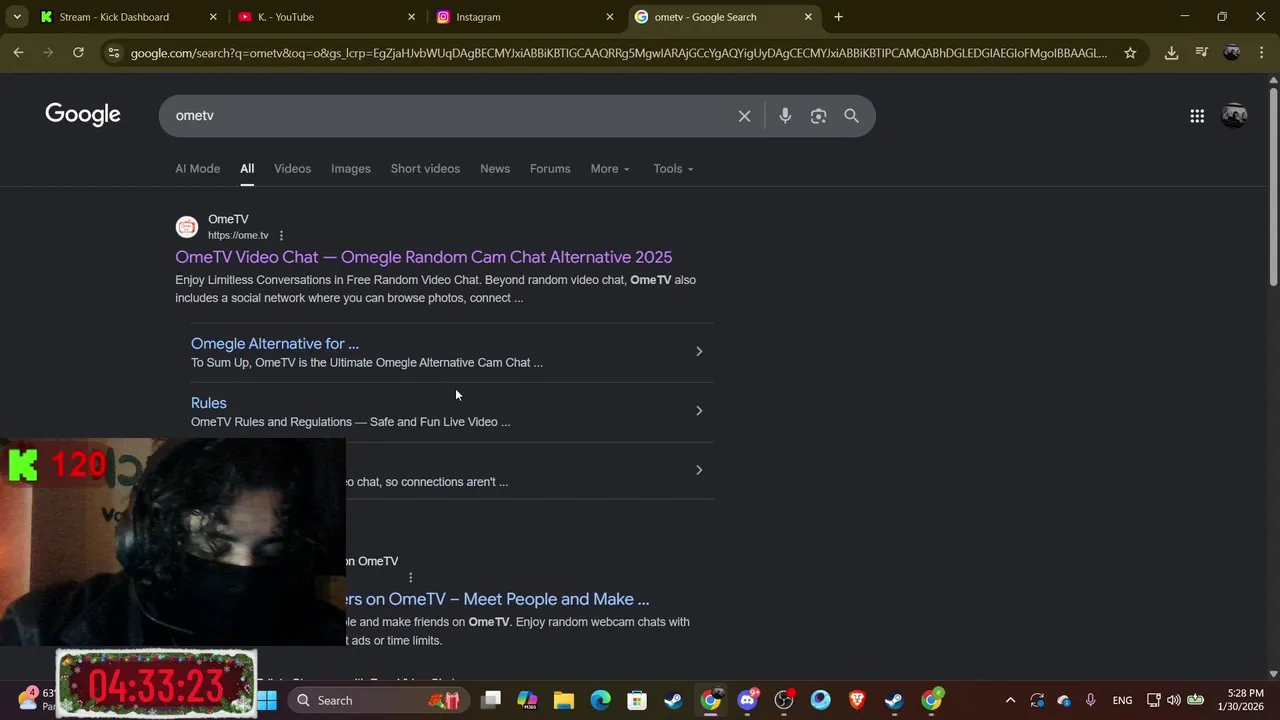Select the All results tab
The height and width of the screenshot is (720, 1280).
(247, 169)
